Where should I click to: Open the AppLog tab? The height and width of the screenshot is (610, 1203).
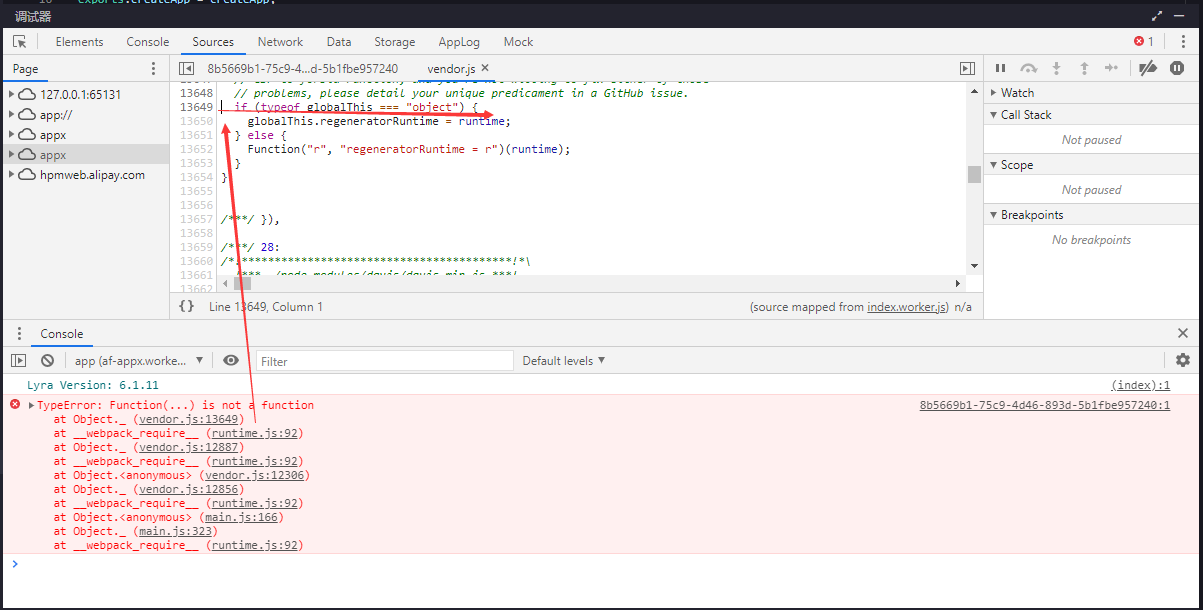459,42
